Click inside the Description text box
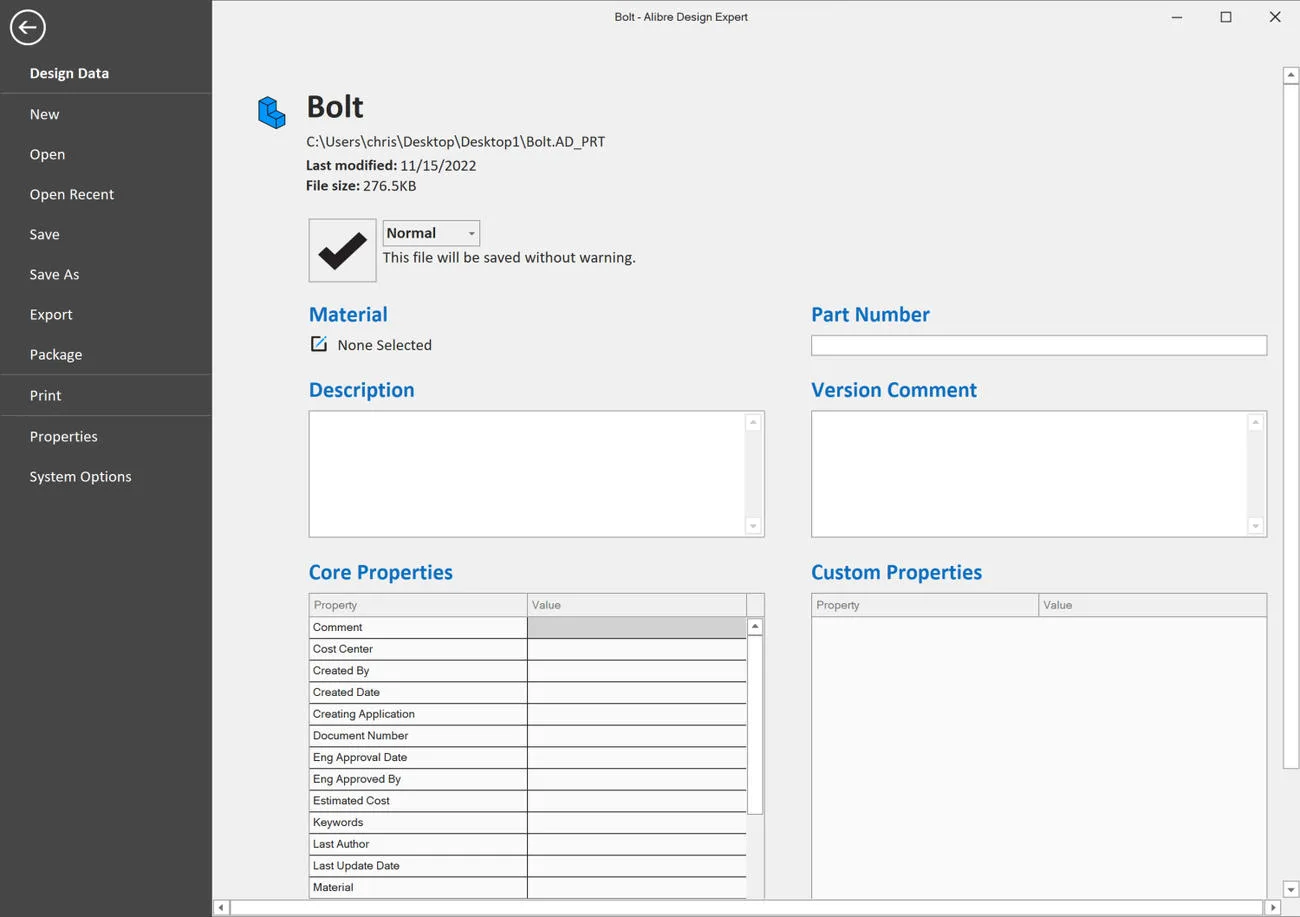 tap(527, 474)
